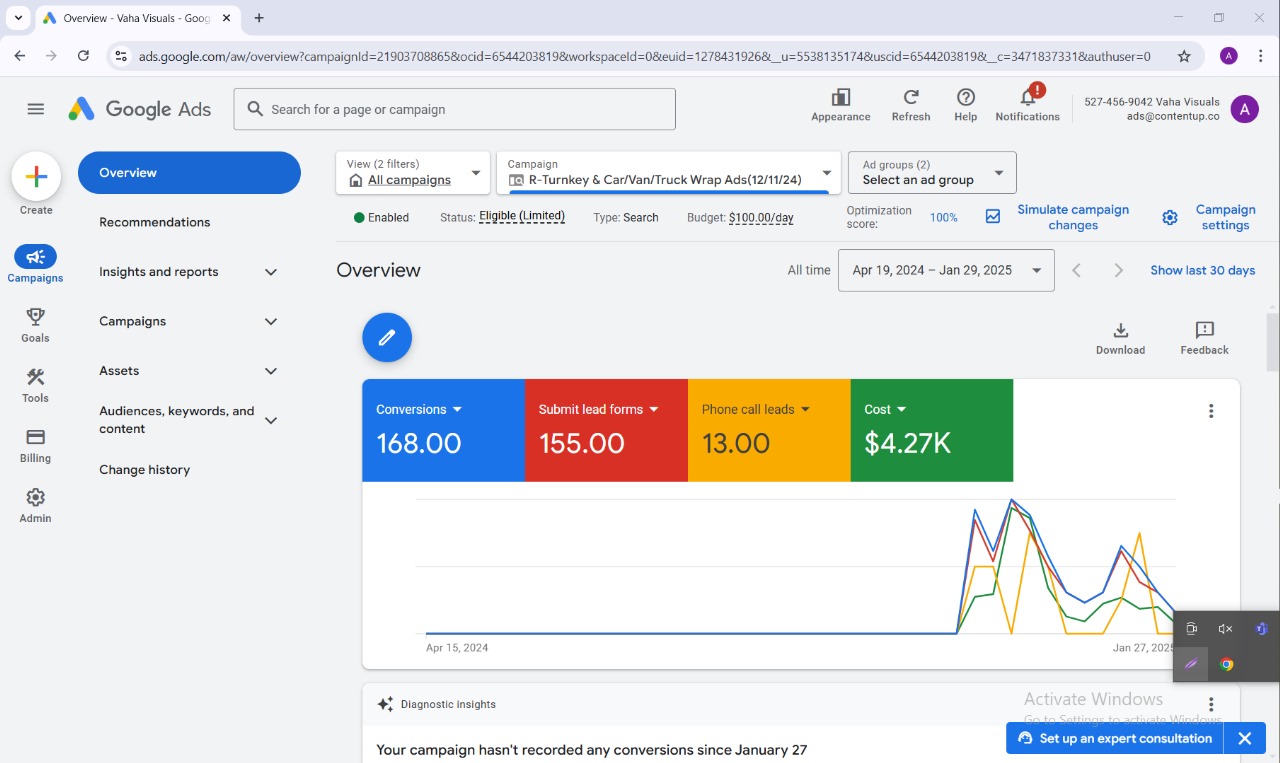Open the Goals trophy icon
Screen dimensions: 1280x763
35,318
